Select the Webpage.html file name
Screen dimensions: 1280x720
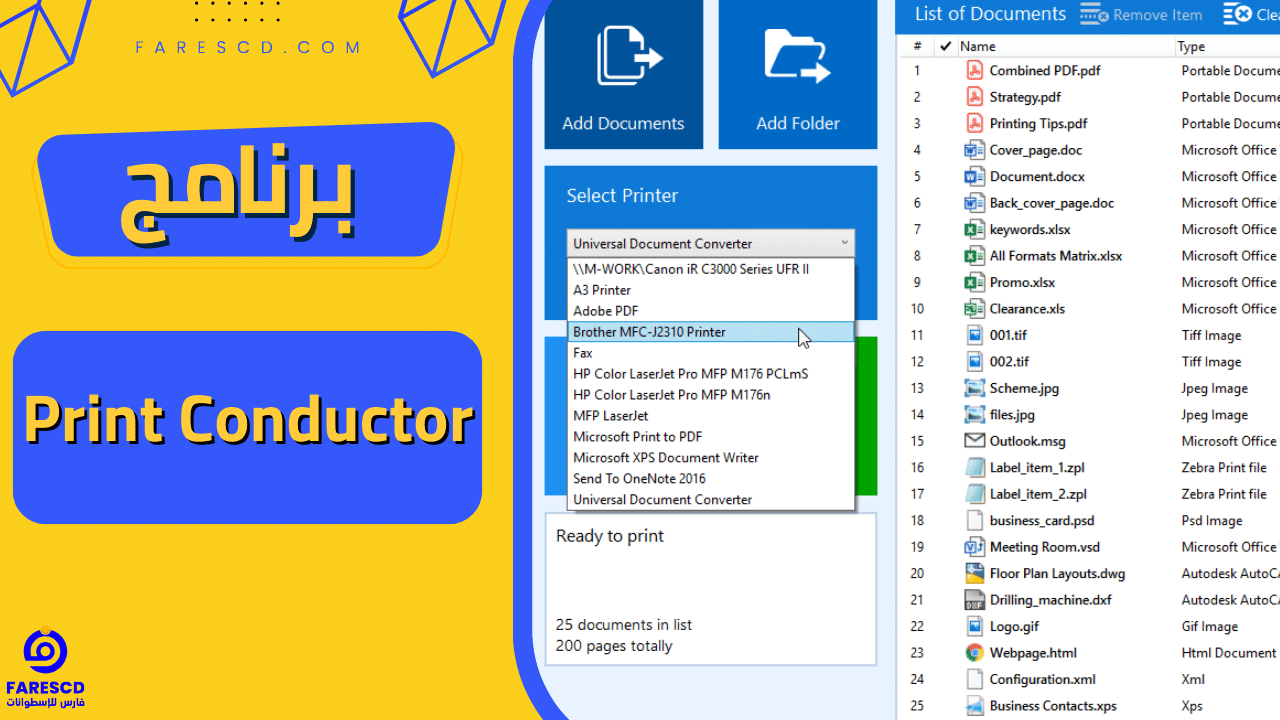point(1033,653)
